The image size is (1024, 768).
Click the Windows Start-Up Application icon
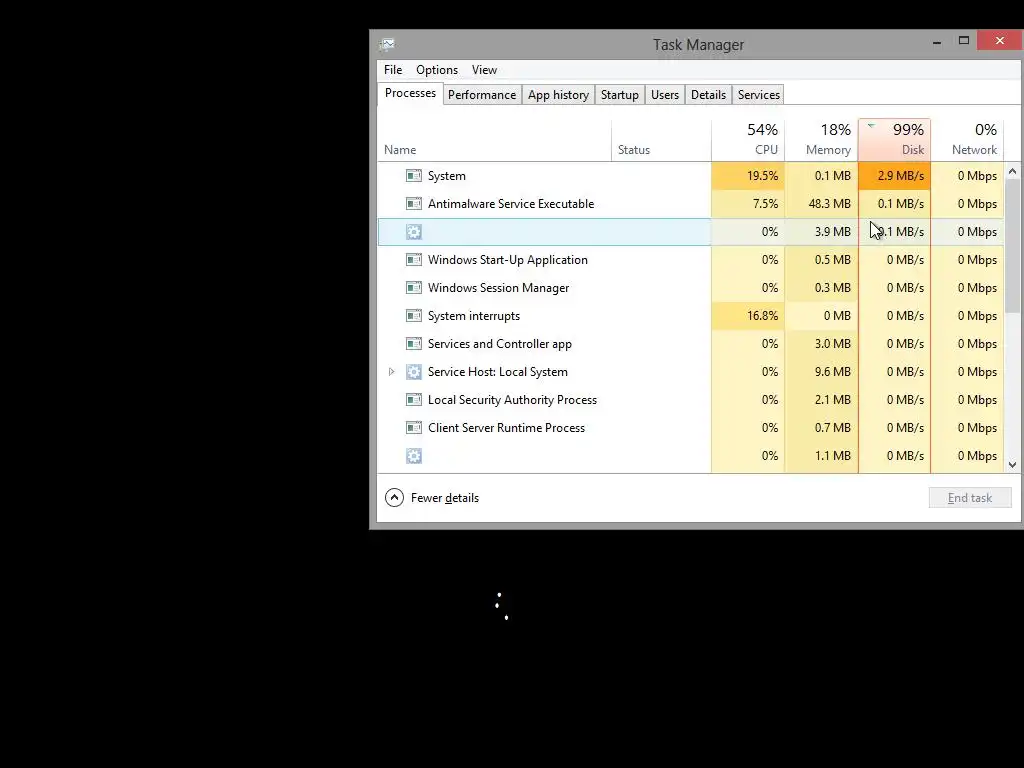(413, 260)
